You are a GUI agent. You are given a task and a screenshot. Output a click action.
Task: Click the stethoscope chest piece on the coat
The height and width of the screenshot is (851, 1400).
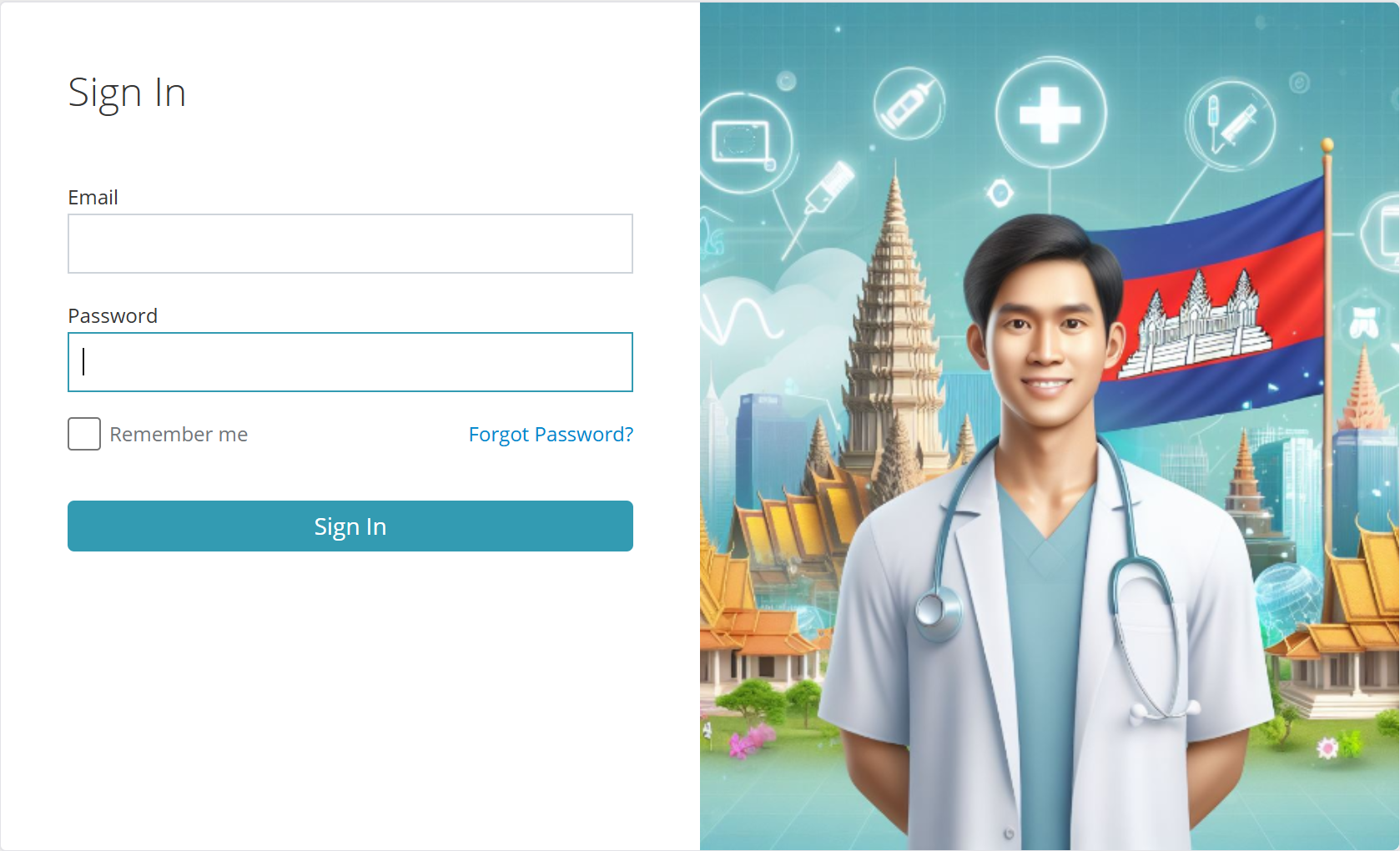938,612
